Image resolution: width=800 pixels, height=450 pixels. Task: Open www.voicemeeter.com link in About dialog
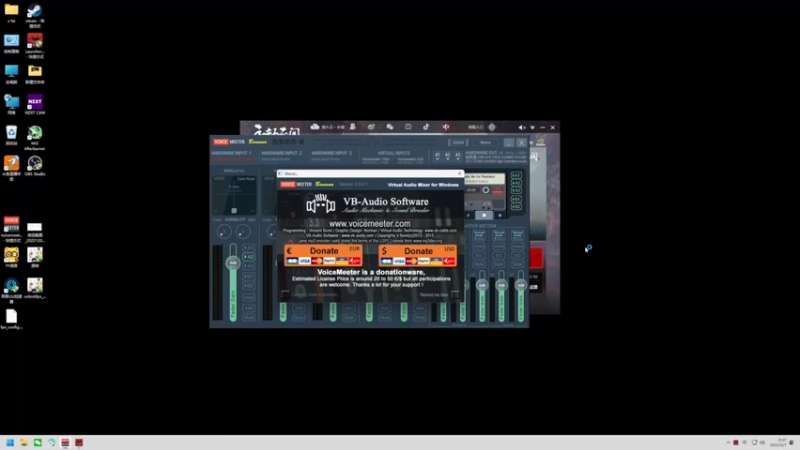tap(369, 223)
